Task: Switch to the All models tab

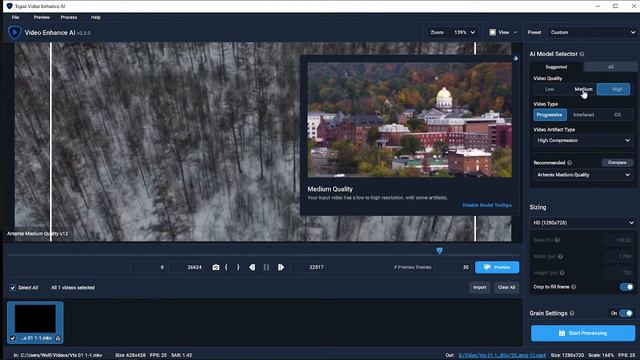Action: click(x=611, y=67)
